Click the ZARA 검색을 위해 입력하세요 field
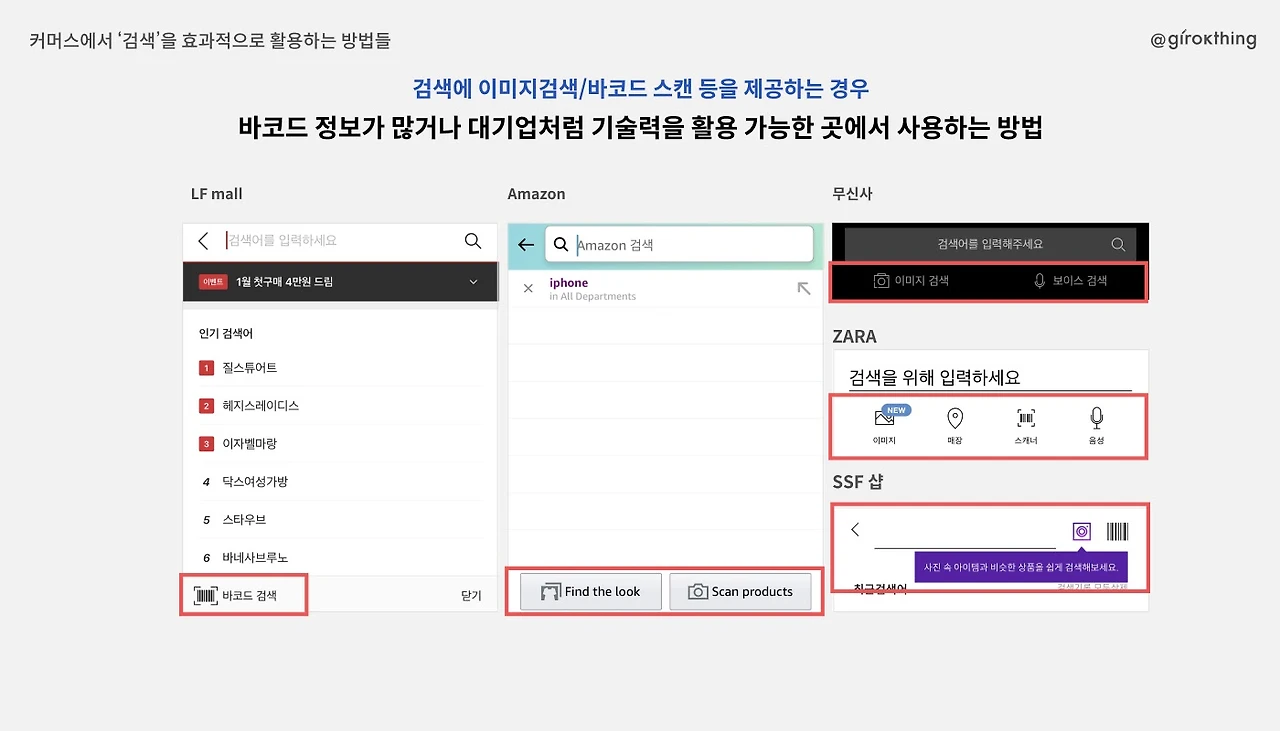Viewport: 1280px width, 731px height. click(990, 378)
